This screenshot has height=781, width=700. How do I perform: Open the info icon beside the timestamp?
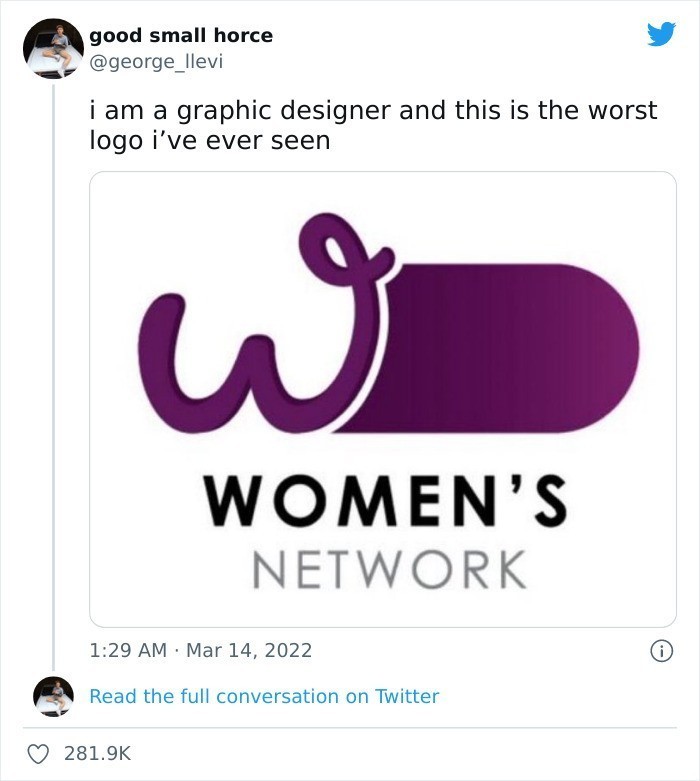662,651
